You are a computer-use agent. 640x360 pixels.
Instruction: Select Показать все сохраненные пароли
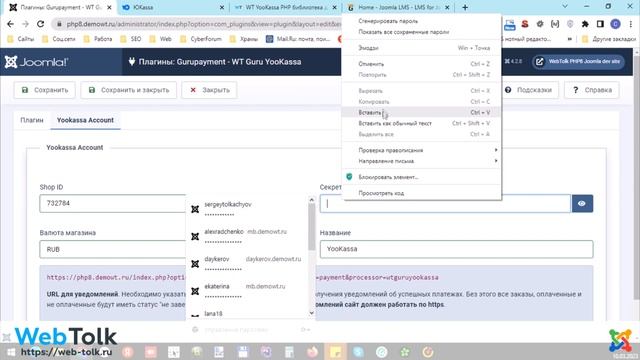tap(421, 32)
